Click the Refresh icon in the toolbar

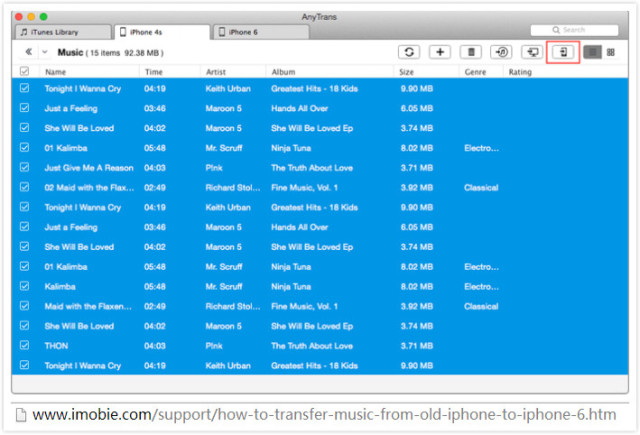409,52
